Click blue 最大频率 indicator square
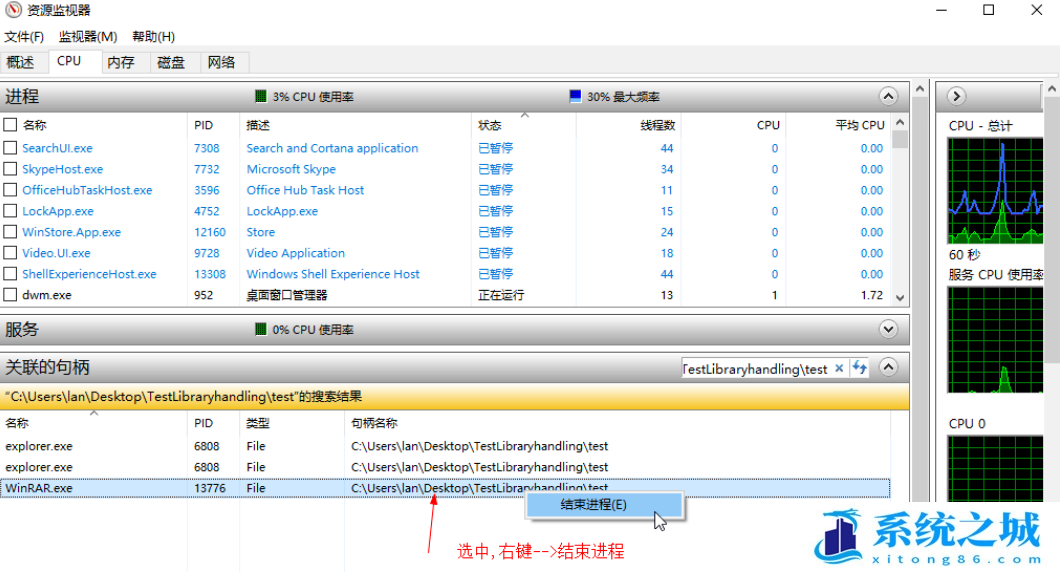The image size is (1060, 572). coord(575,97)
